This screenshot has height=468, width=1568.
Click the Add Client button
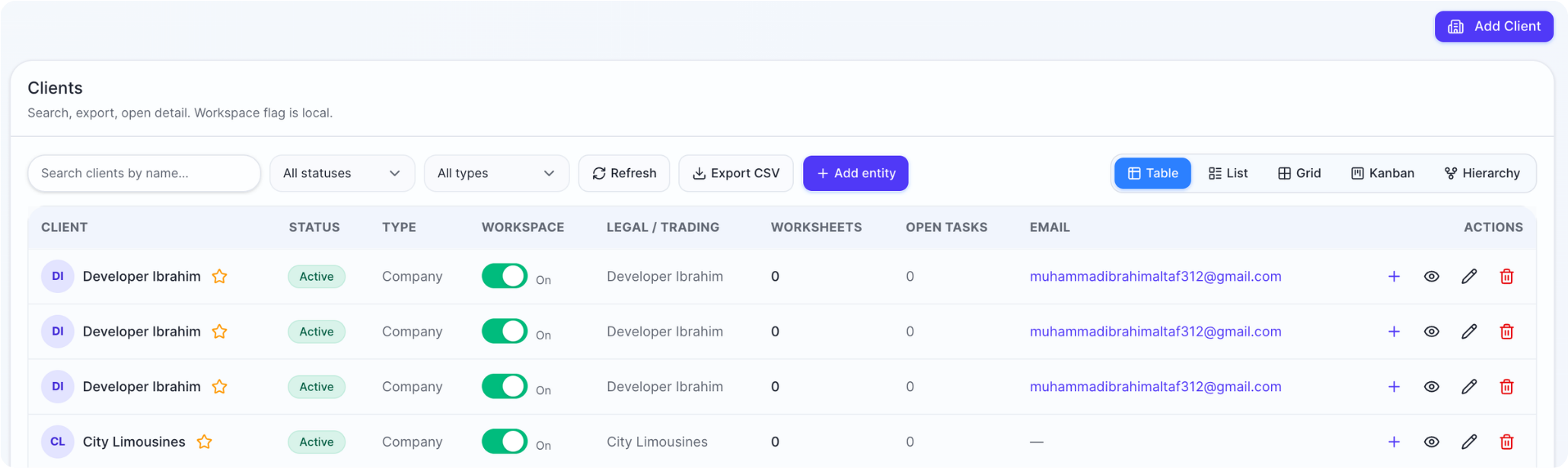(x=1493, y=27)
